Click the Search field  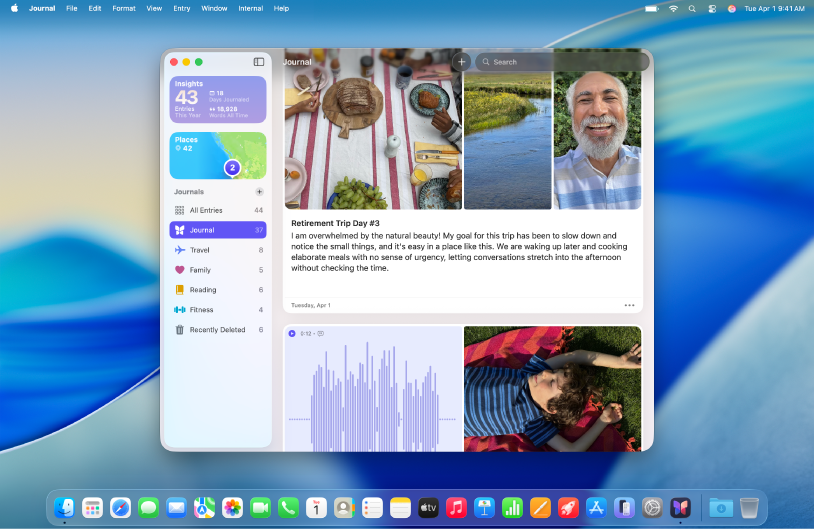tap(560, 62)
